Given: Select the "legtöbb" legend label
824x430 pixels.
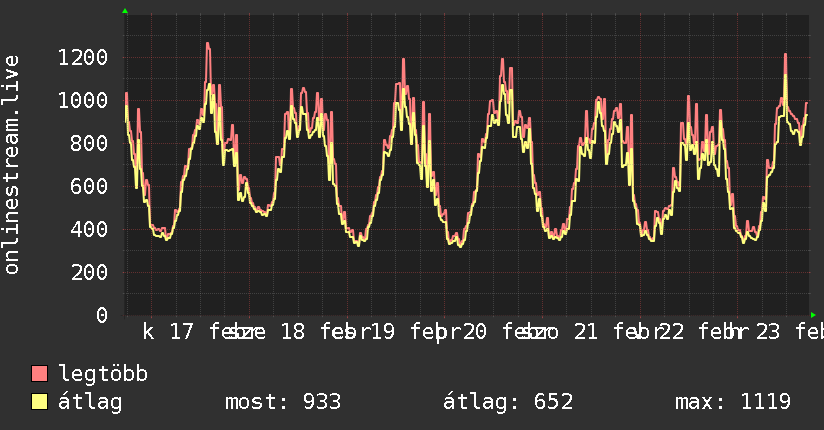Looking at the screenshot, I should [x=103, y=374].
